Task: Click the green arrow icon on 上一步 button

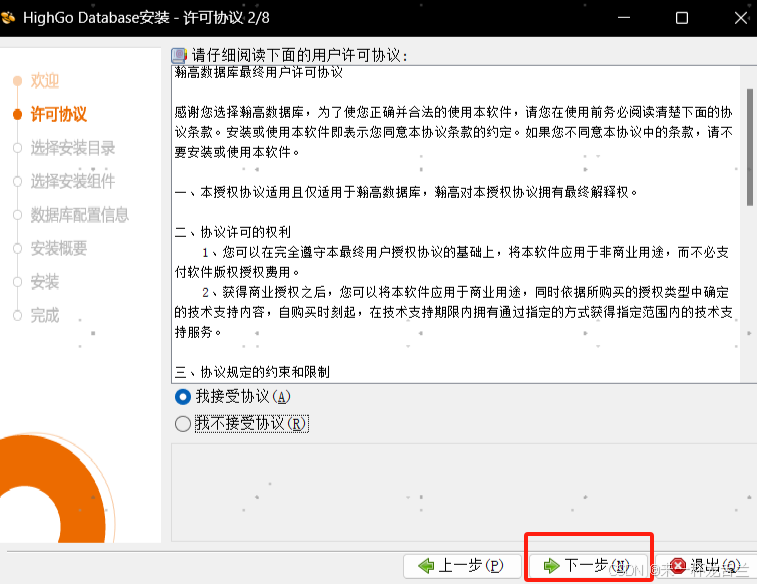Action: point(426,566)
